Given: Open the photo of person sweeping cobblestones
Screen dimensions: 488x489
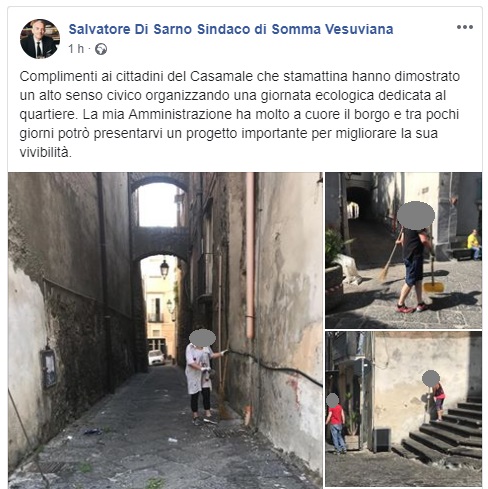Looking at the screenshot, I should 403,250.
